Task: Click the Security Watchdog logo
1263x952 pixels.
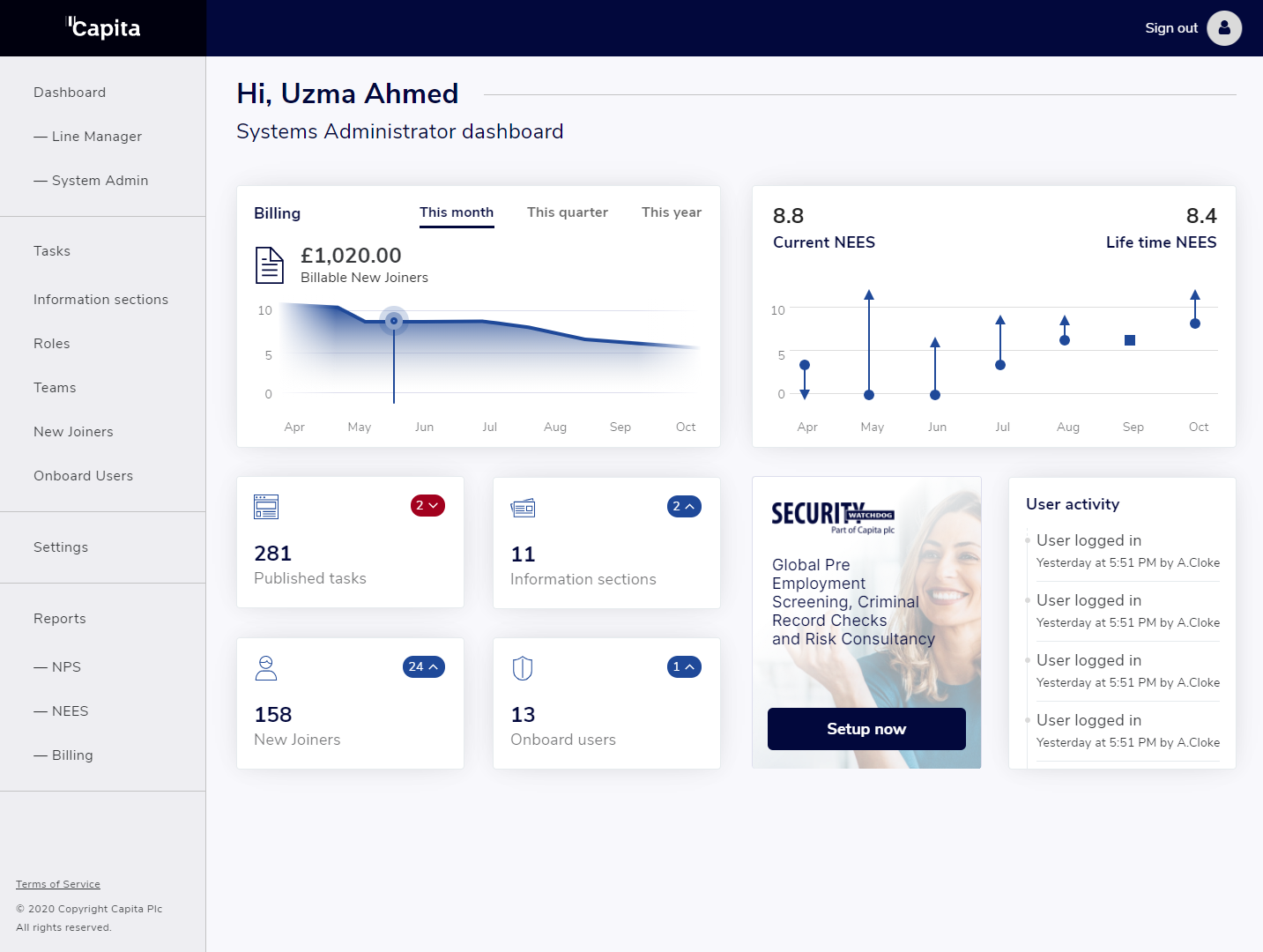Action: coord(832,516)
